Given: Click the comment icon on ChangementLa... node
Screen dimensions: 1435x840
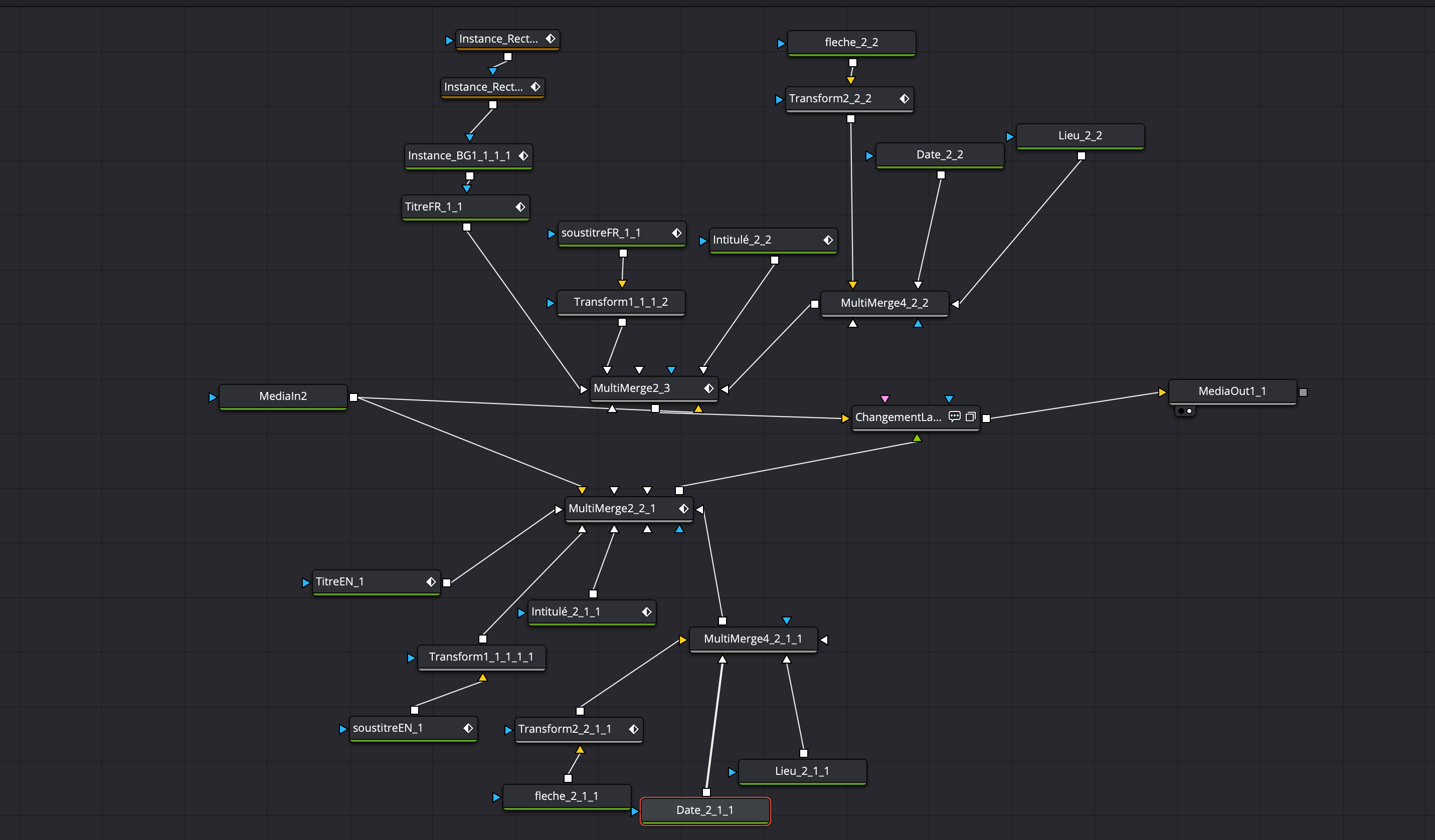Looking at the screenshot, I should [954, 416].
